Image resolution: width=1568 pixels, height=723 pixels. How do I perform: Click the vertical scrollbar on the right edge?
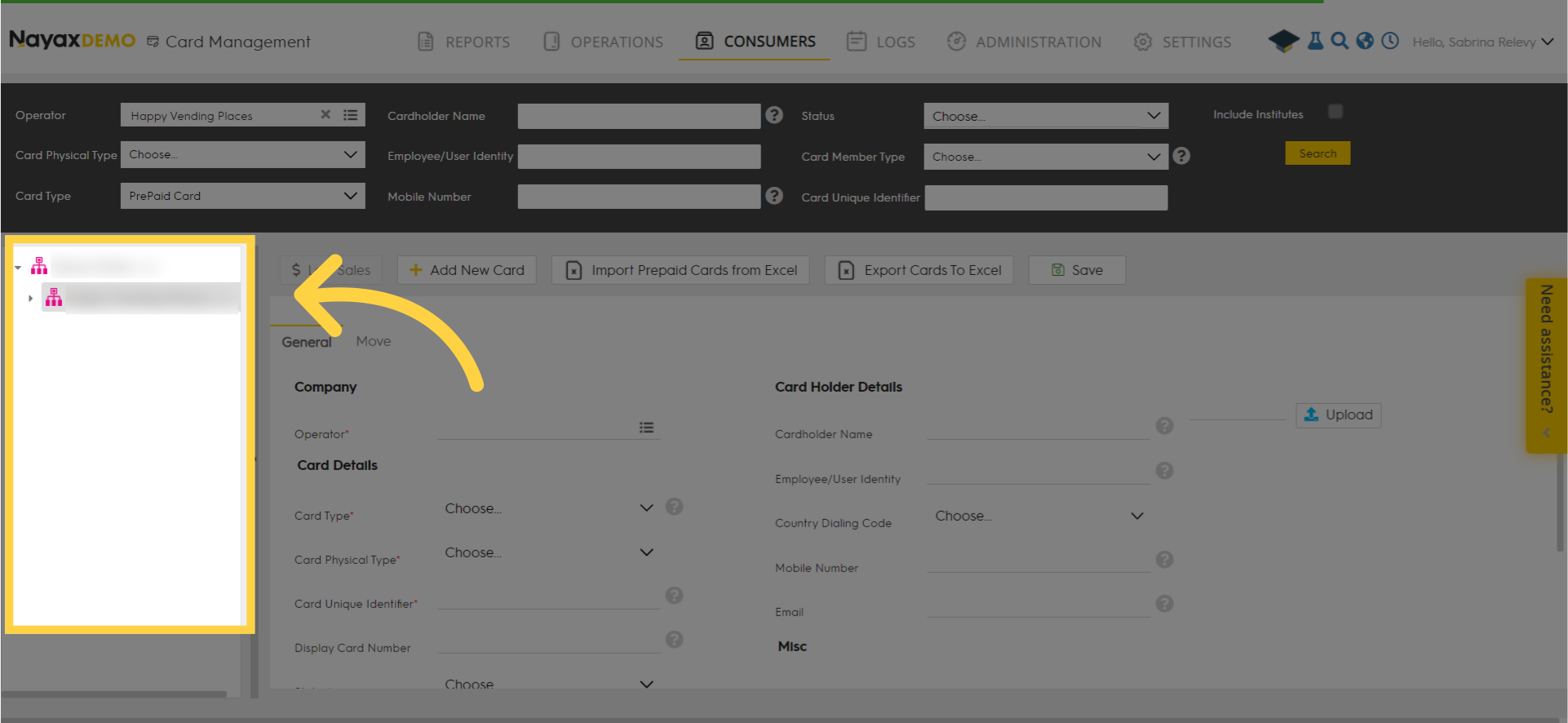pyautogui.click(x=1560, y=502)
